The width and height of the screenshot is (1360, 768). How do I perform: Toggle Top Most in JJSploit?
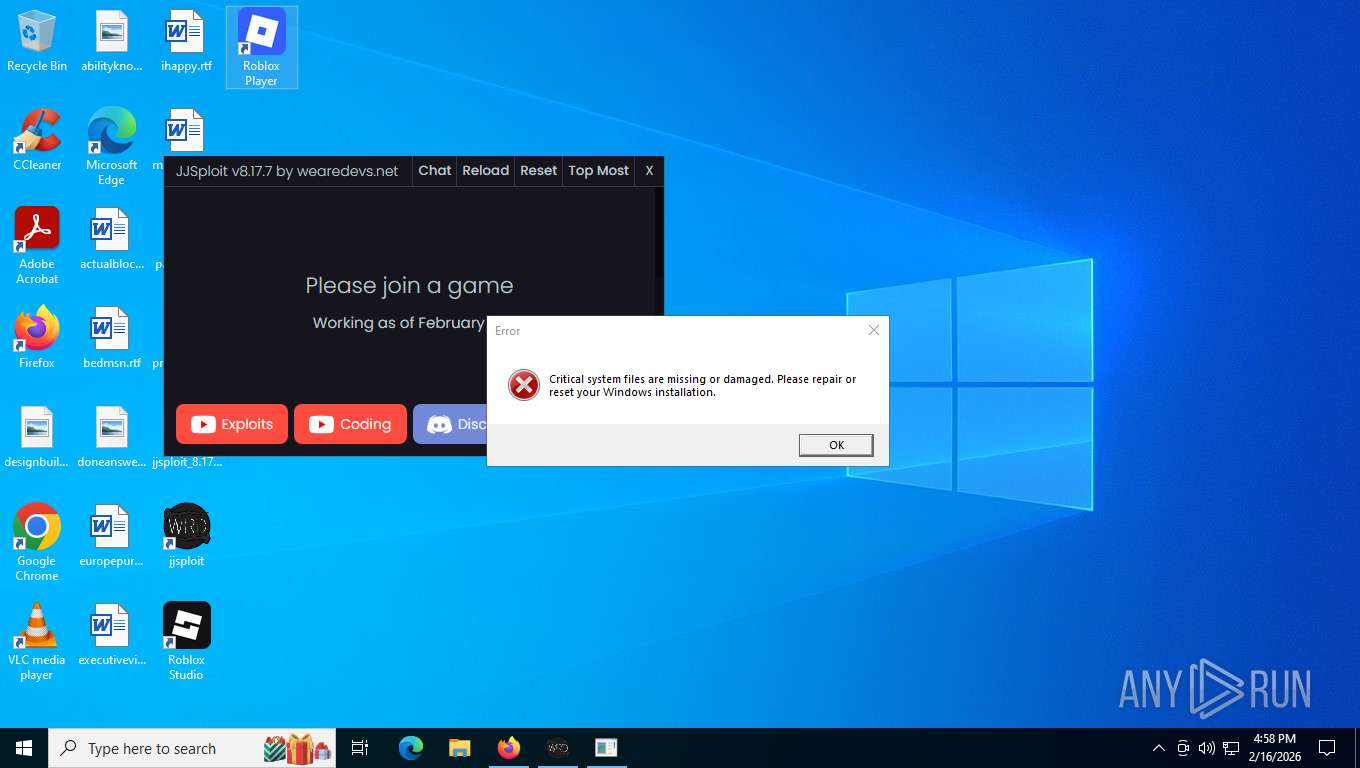598,171
